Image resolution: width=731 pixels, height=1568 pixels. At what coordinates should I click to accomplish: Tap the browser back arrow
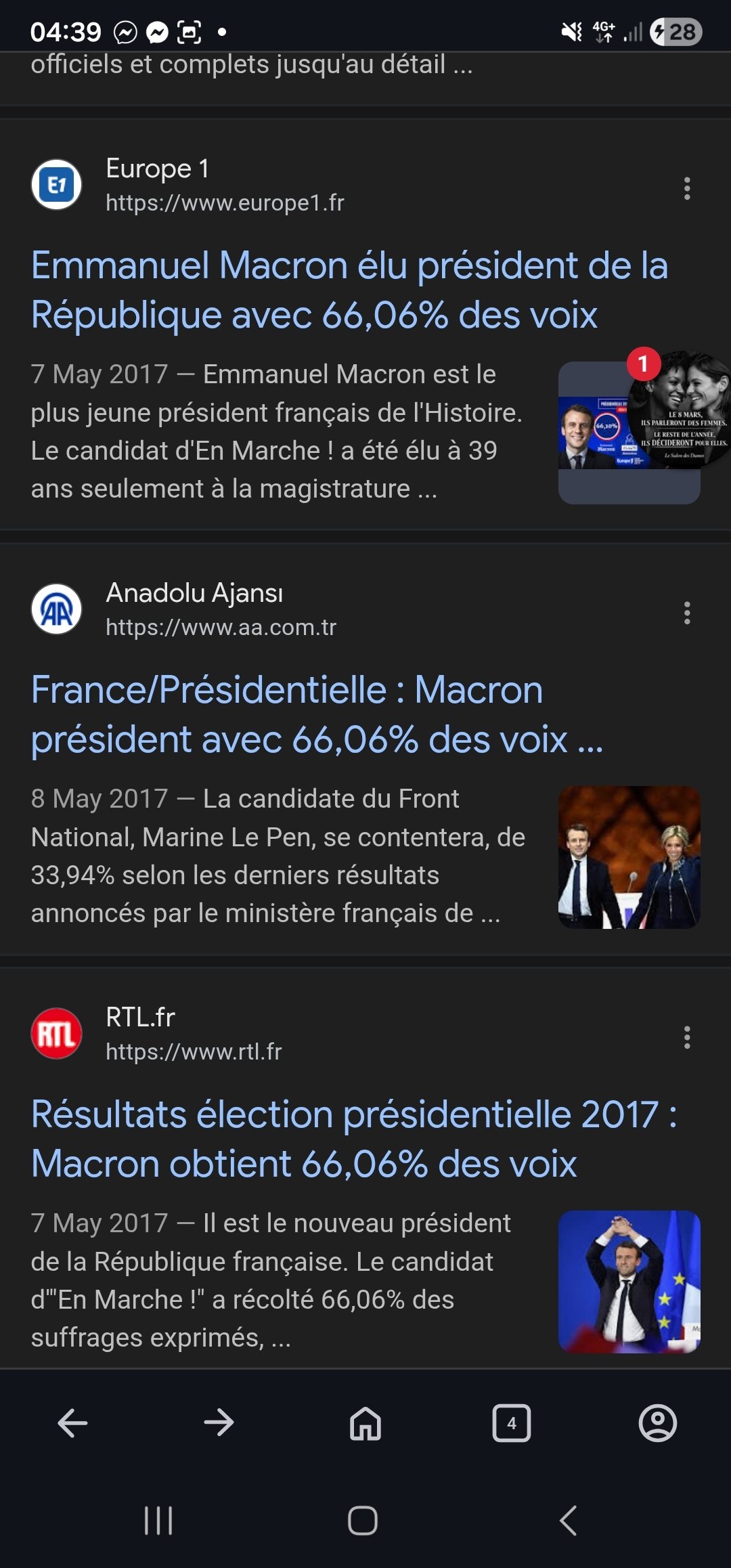(72, 1423)
